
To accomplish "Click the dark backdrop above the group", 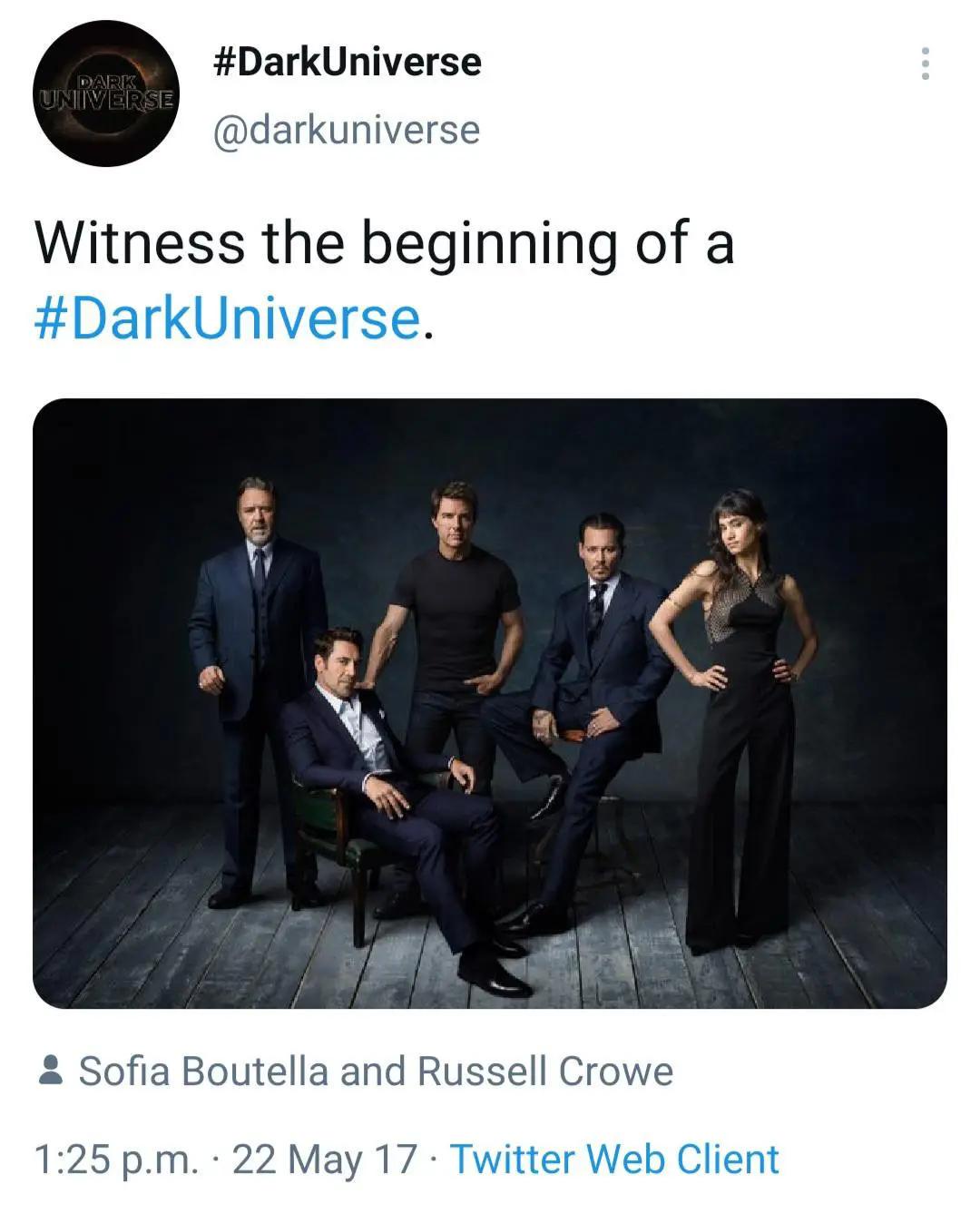I will click(x=490, y=445).
